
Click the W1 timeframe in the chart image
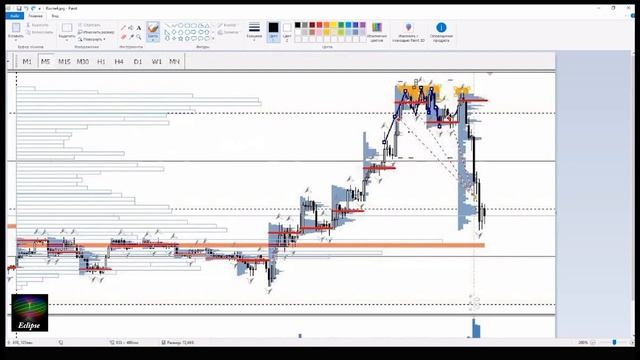[x=157, y=62]
